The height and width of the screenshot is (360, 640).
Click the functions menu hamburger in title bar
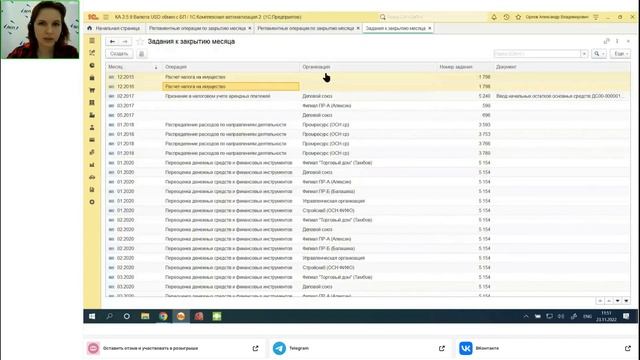click(106, 17)
